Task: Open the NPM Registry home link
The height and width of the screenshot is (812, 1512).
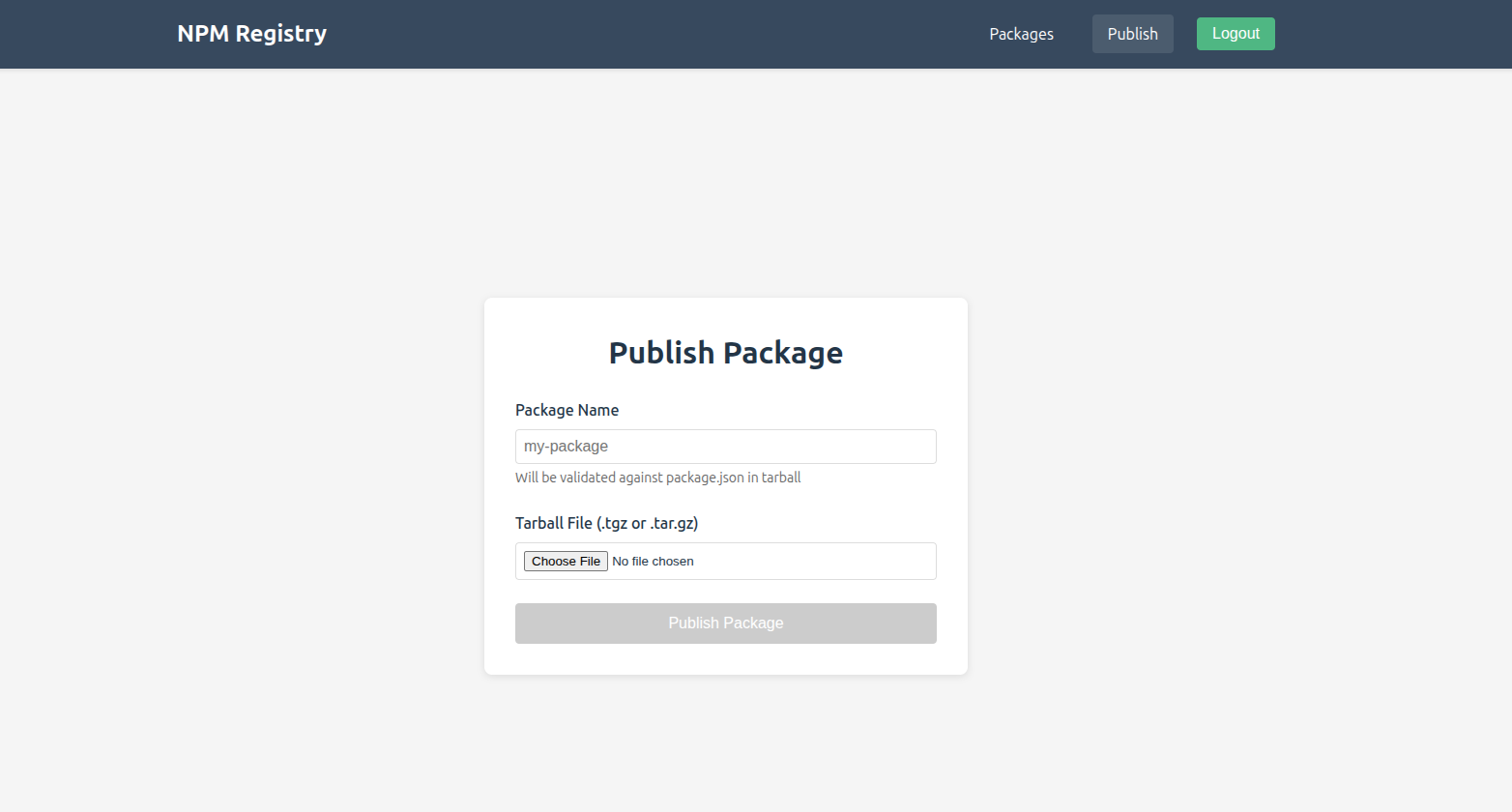Action: point(252,34)
